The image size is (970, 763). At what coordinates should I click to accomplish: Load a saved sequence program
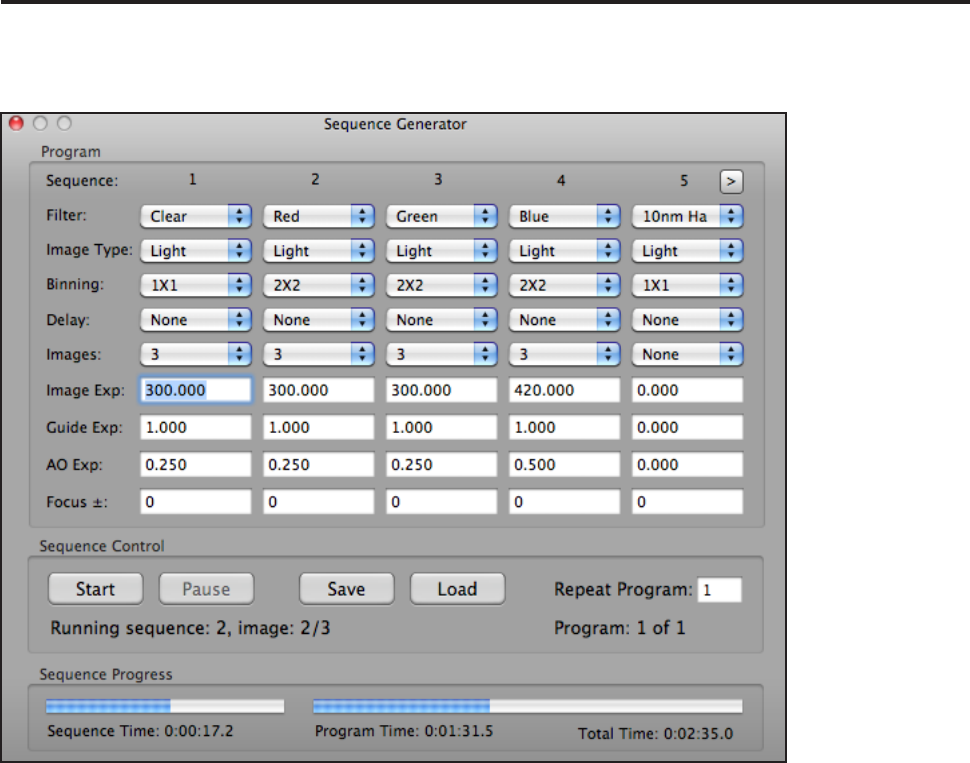pos(457,589)
